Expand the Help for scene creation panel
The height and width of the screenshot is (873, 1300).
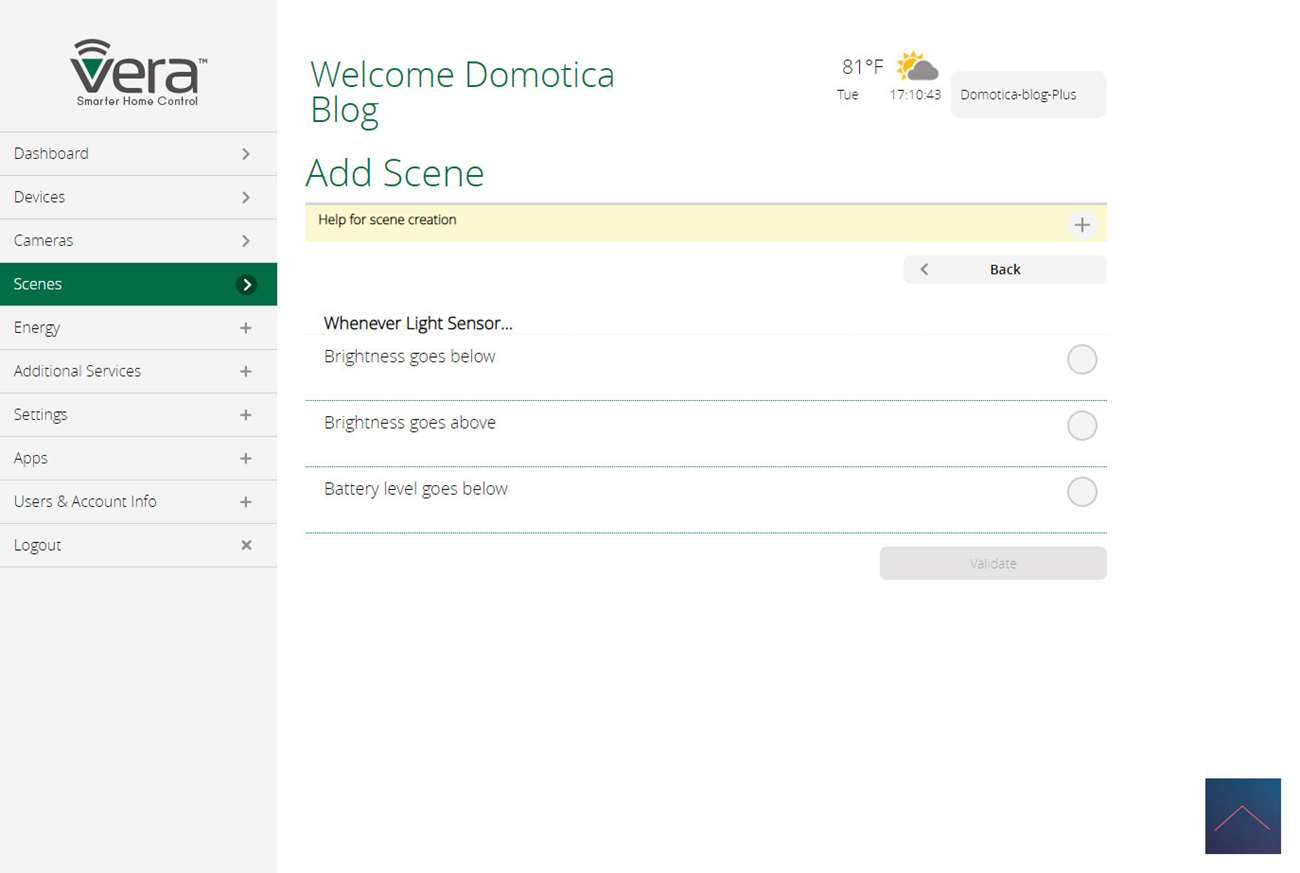[1081, 225]
